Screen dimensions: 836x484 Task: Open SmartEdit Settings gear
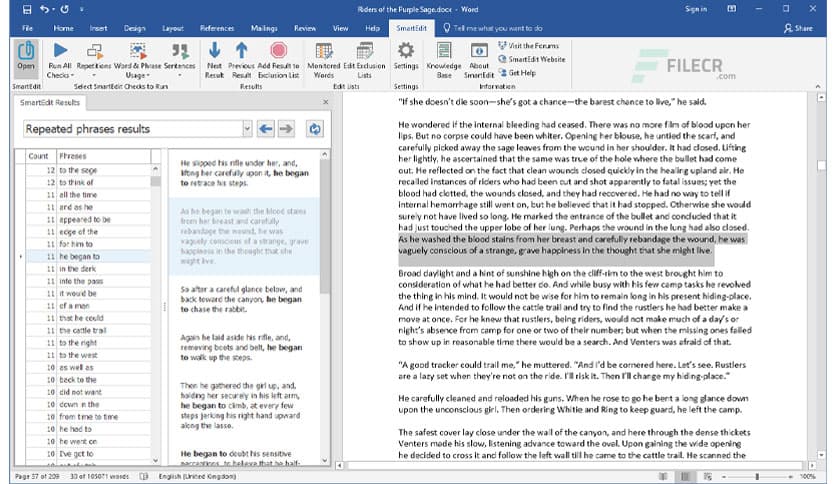pos(406,51)
